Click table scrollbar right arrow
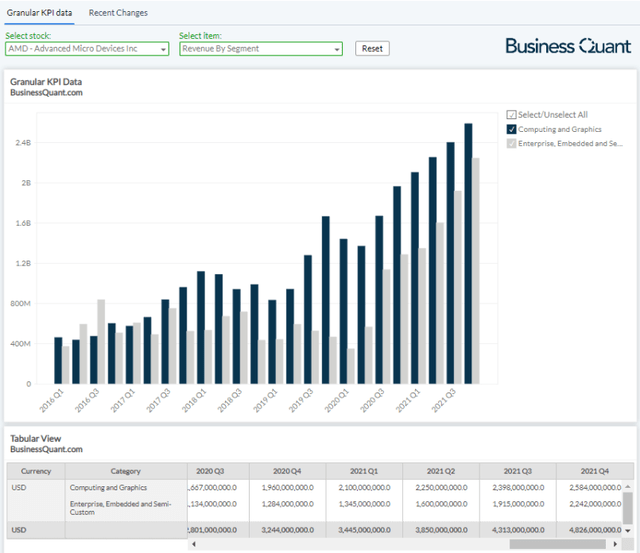 point(617,545)
